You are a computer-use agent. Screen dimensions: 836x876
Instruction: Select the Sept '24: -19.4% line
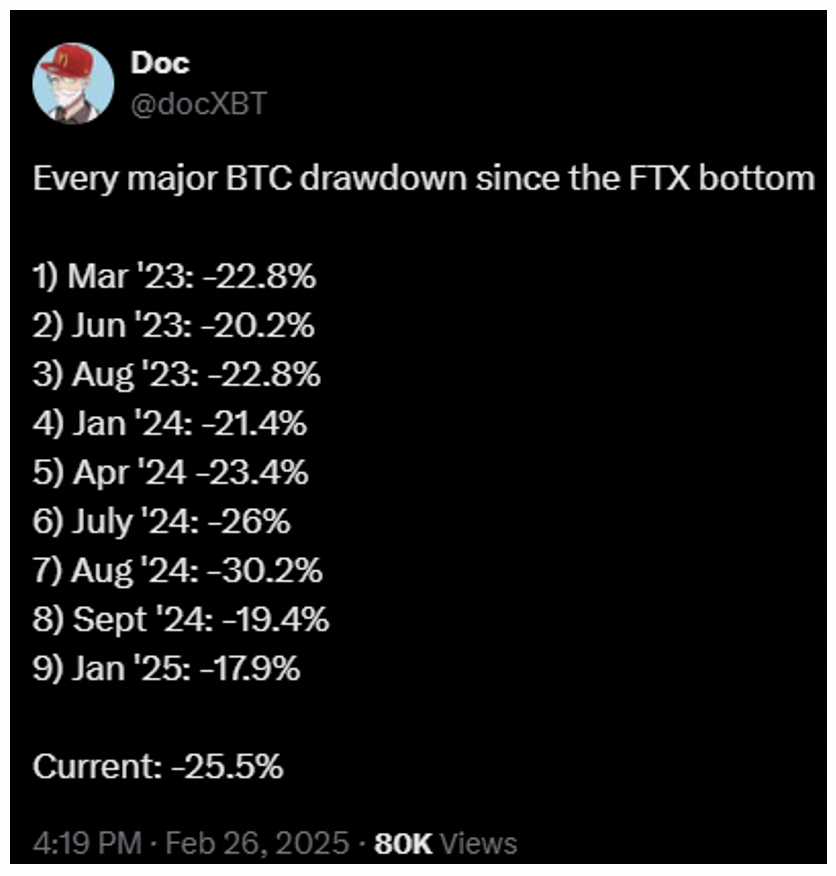coord(181,620)
